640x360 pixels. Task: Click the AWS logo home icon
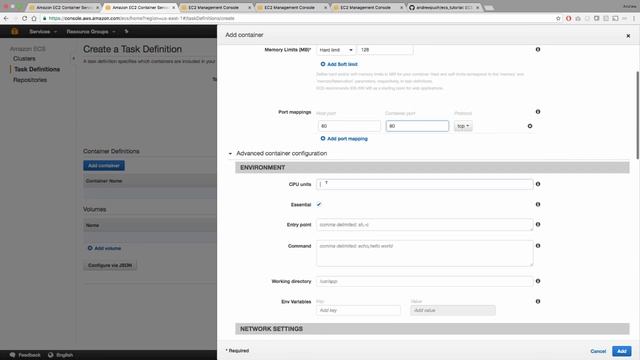click(x=15, y=31)
